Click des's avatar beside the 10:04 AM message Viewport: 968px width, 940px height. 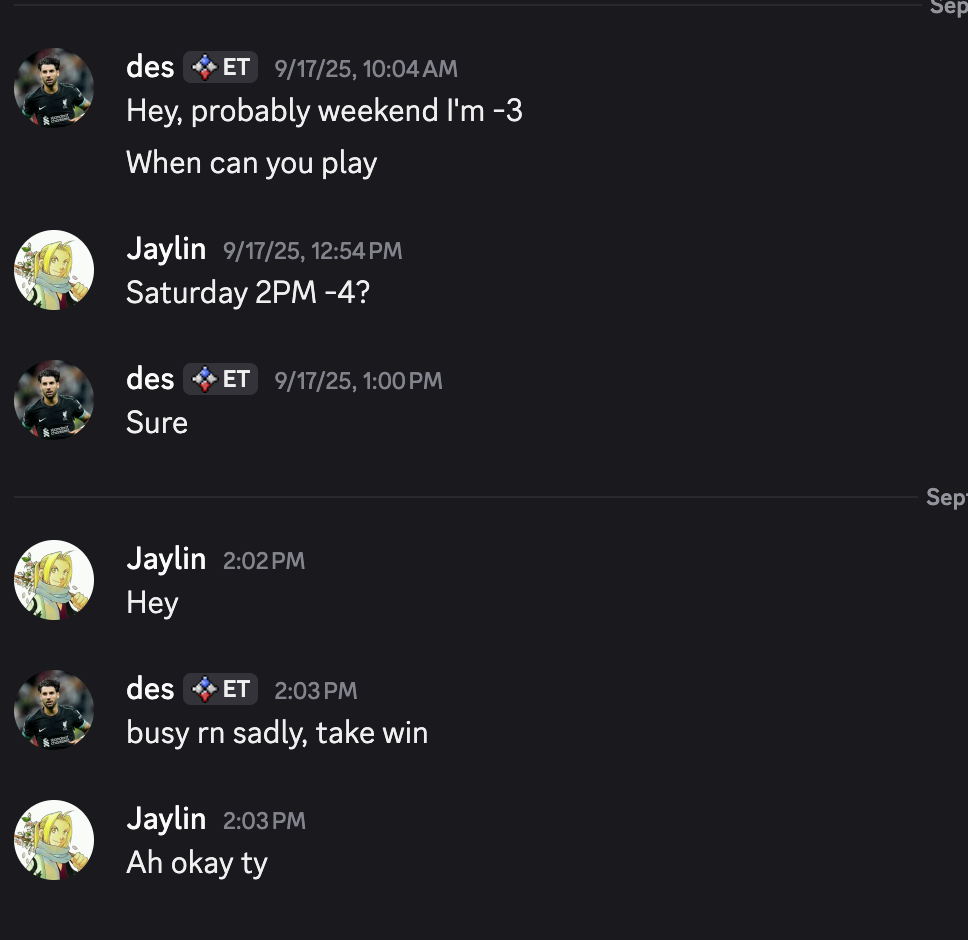[x=54, y=88]
